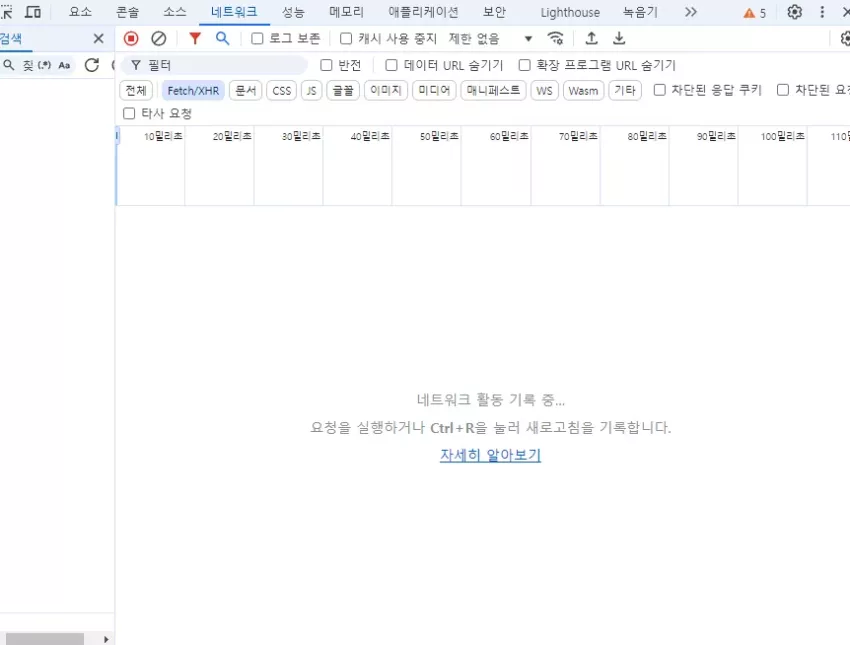This screenshot has height=645, width=850.
Task: Stop recording network log
Action: tap(131, 38)
